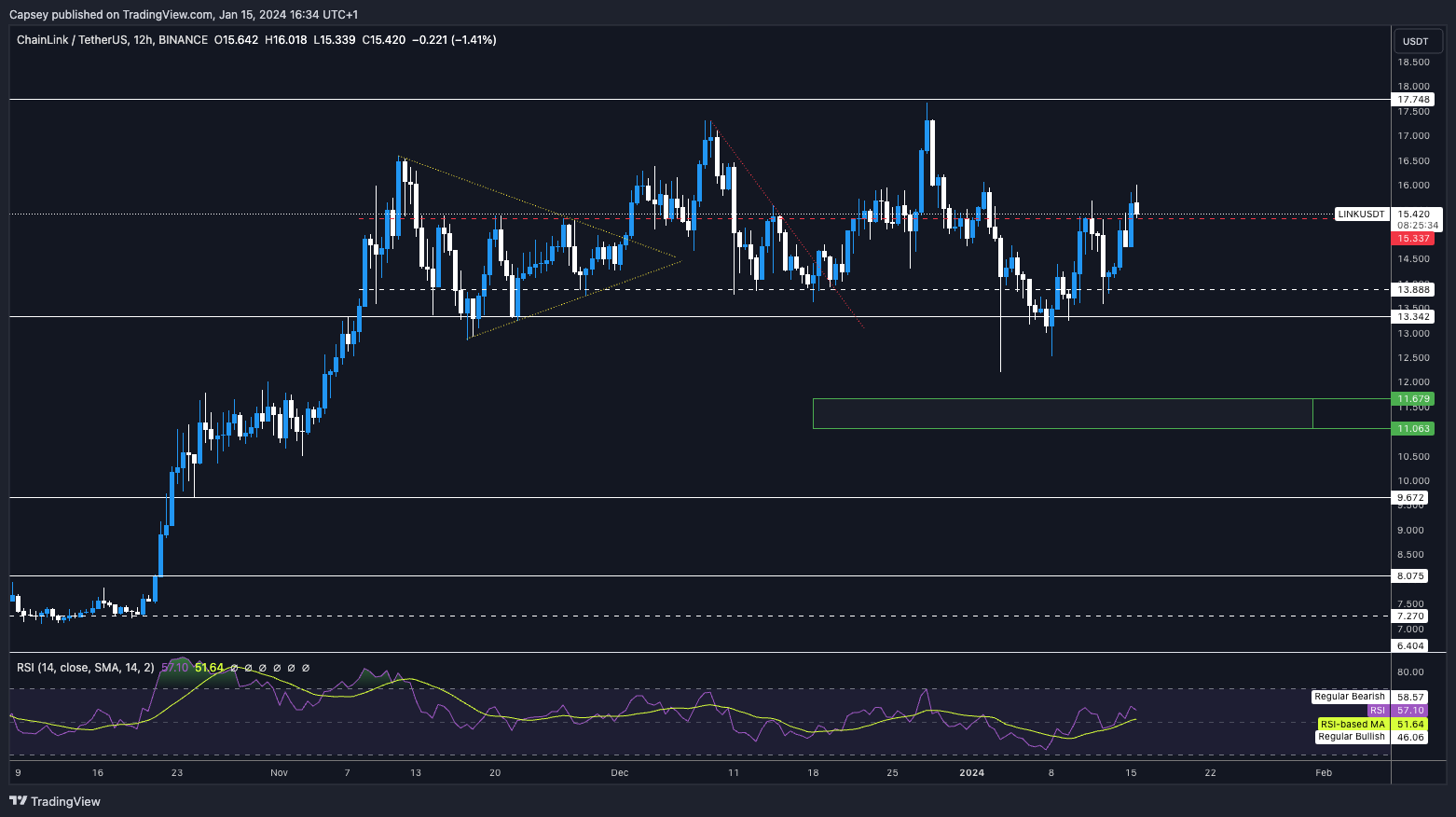This screenshot has height=817, width=1456.
Task: Click the purple RSI value 57.10 in legend
Action: [174, 668]
